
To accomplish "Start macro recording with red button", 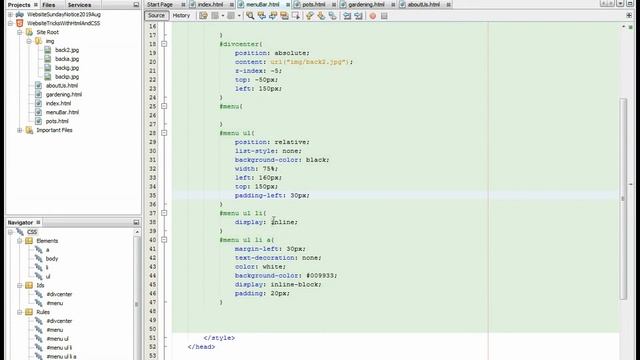I will pyautogui.click(x=373, y=16).
